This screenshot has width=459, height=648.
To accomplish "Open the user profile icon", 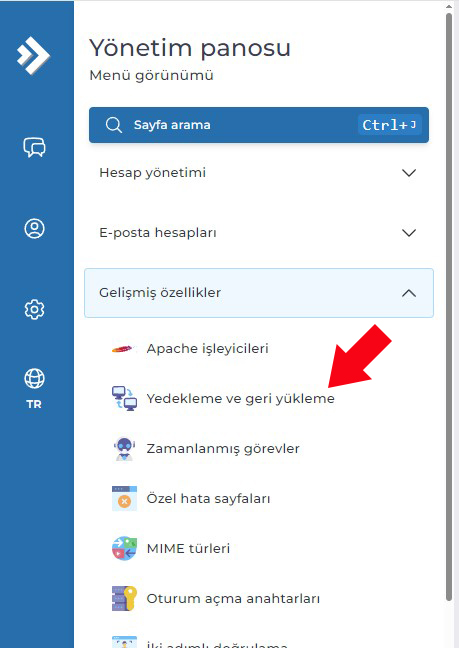I will [x=34, y=229].
